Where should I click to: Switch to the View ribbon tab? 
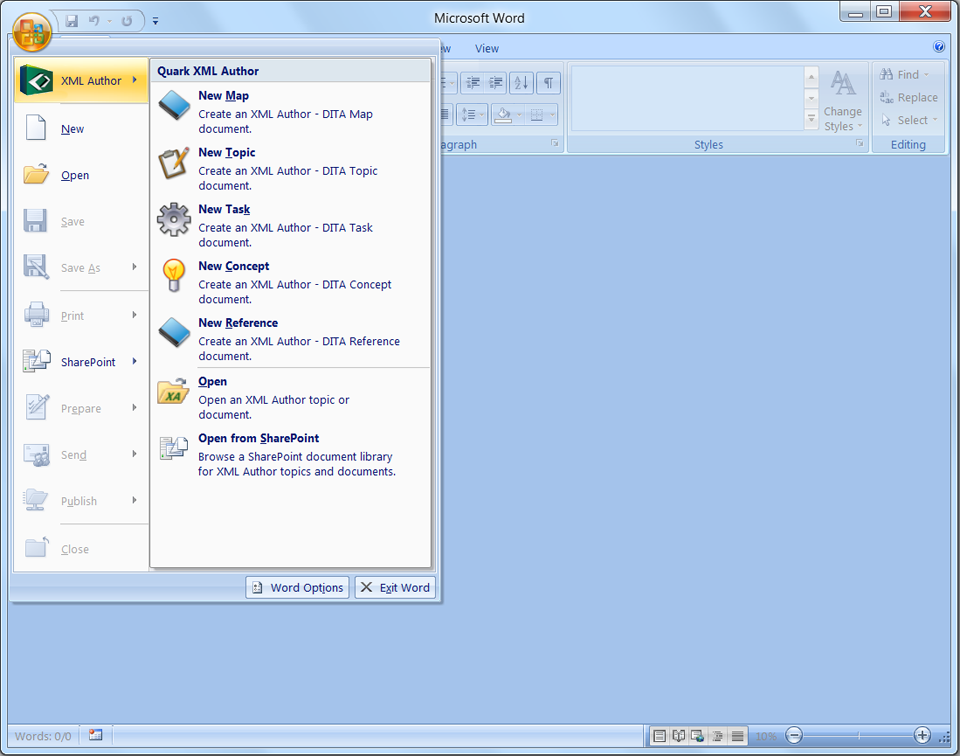487,48
